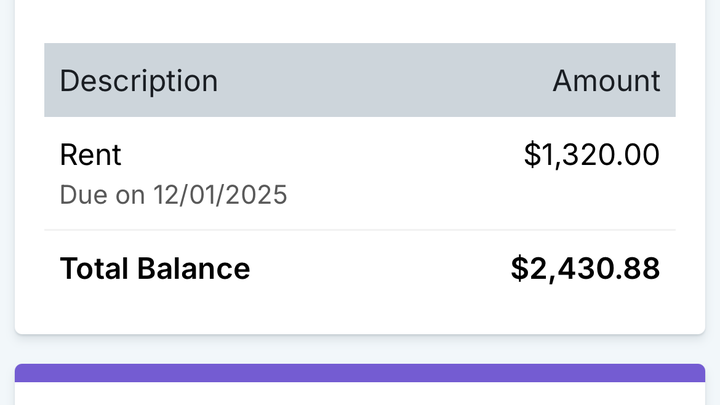Select the $1,320.00 rent amount
Image resolution: width=720 pixels, height=405 pixels.
coord(591,155)
